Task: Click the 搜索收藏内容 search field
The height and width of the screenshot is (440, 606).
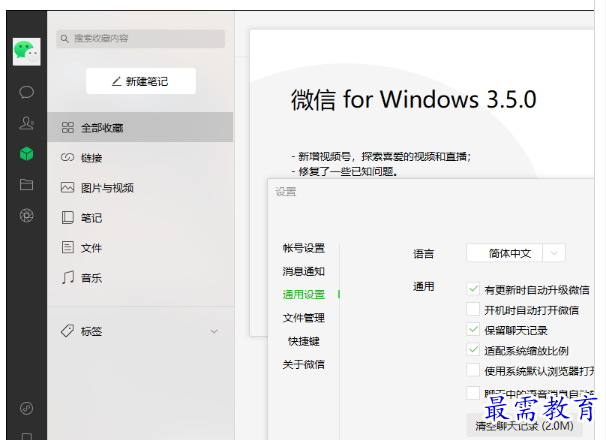Action: click(140, 39)
